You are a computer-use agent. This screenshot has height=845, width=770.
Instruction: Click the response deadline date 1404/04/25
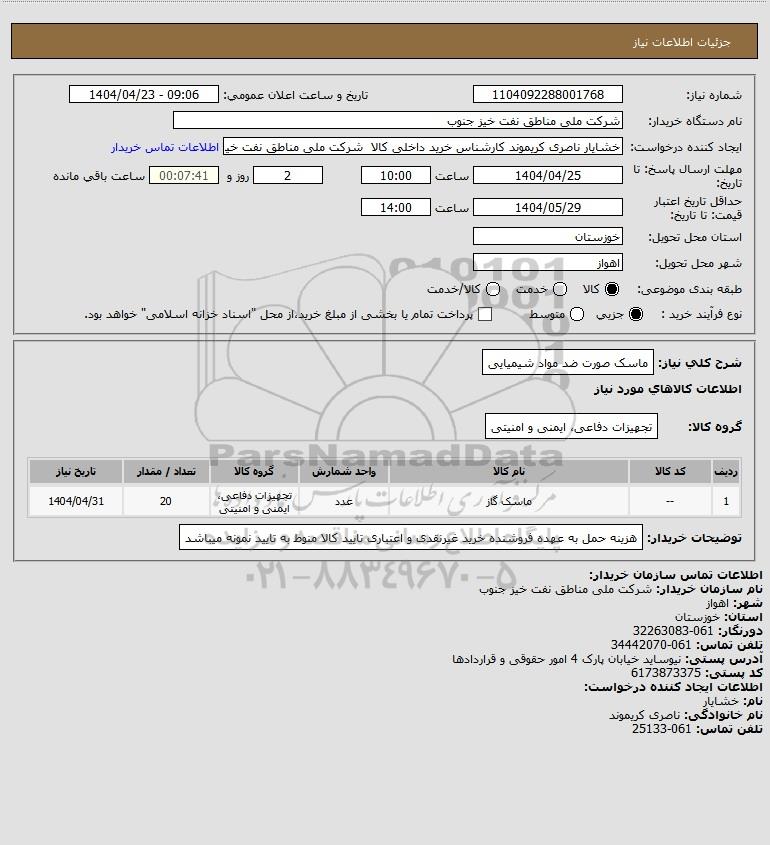[x=547, y=176]
